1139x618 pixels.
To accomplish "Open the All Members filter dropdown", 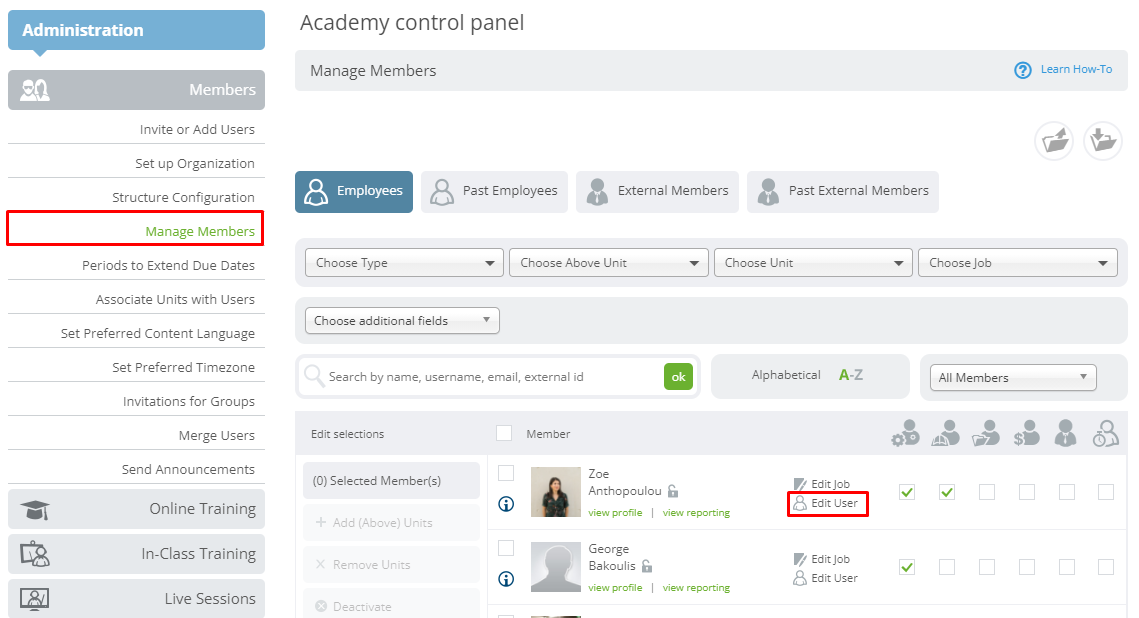I will [1013, 378].
